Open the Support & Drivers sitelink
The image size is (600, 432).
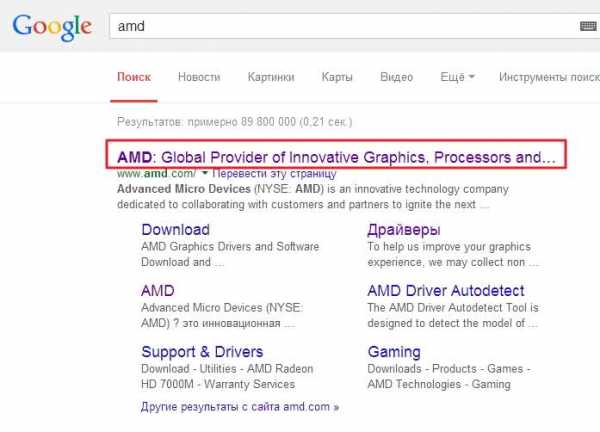[202, 352]
